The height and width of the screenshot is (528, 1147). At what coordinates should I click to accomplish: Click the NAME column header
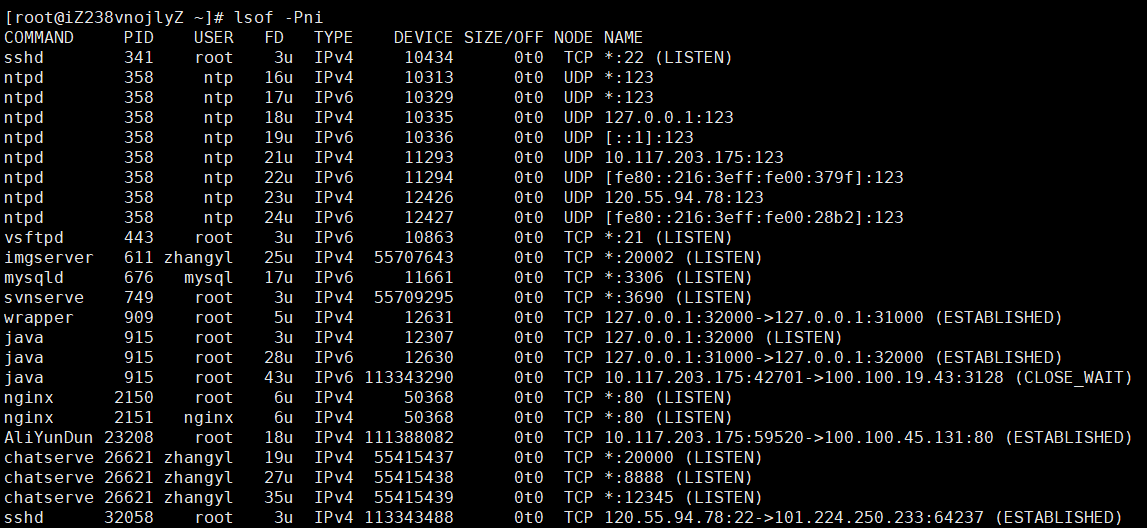624,37
